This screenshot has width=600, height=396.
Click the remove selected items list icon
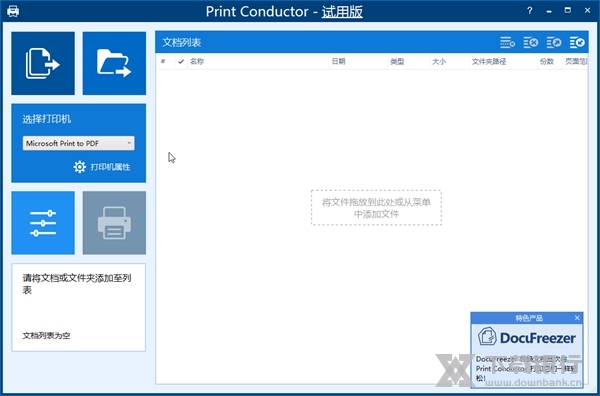pos(507,42)
